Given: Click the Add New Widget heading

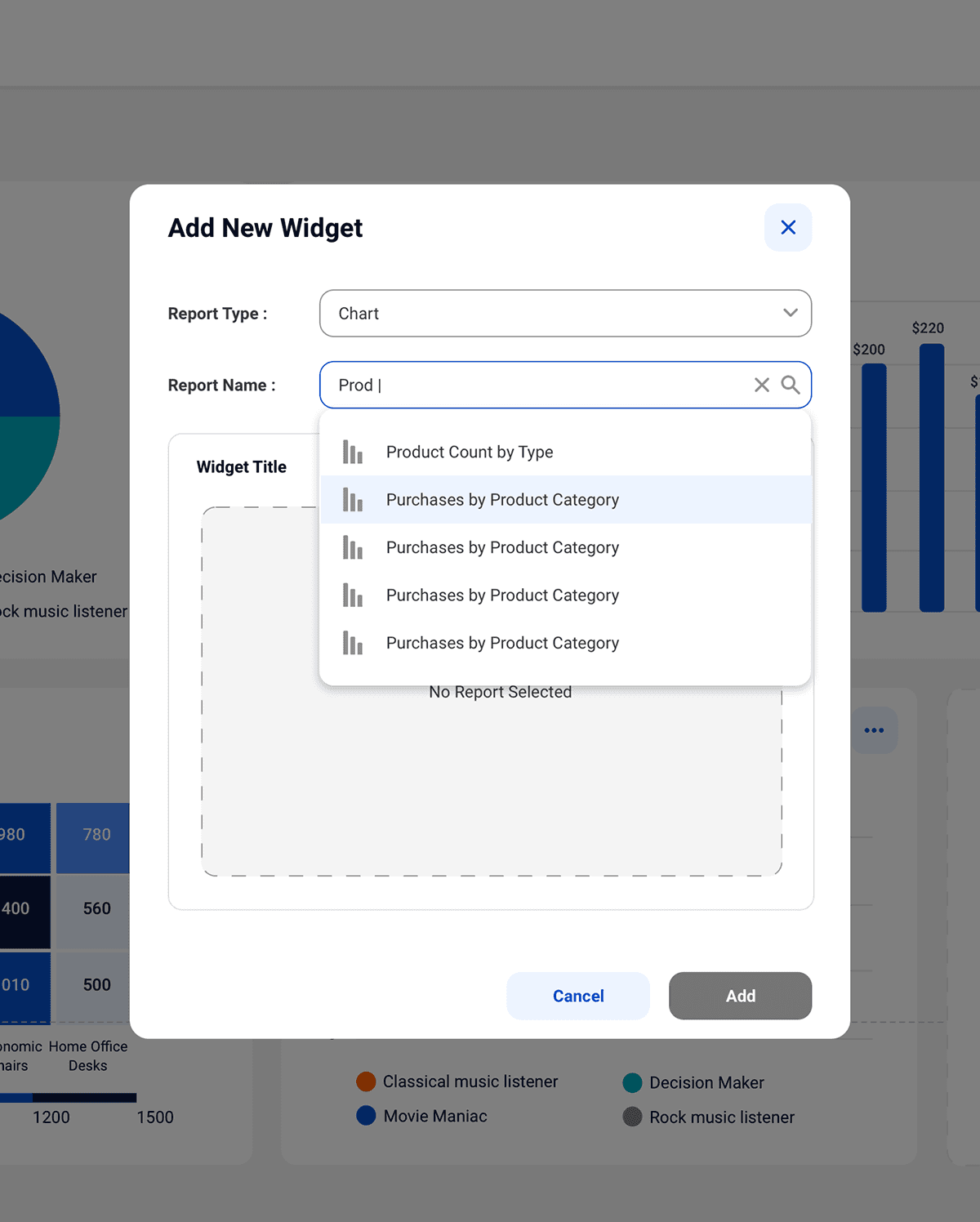Looking at the screenshot, I should tap(265, 228).
